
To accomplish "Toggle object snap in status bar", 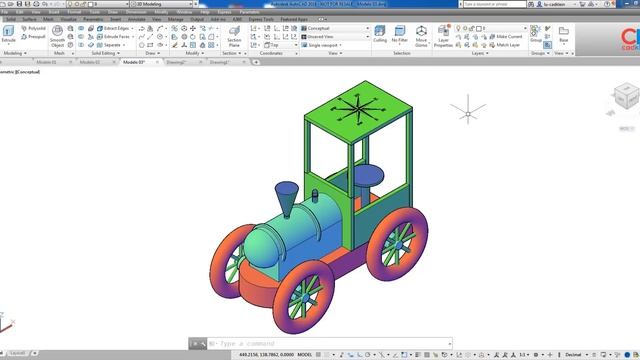I will coord(404,355).
